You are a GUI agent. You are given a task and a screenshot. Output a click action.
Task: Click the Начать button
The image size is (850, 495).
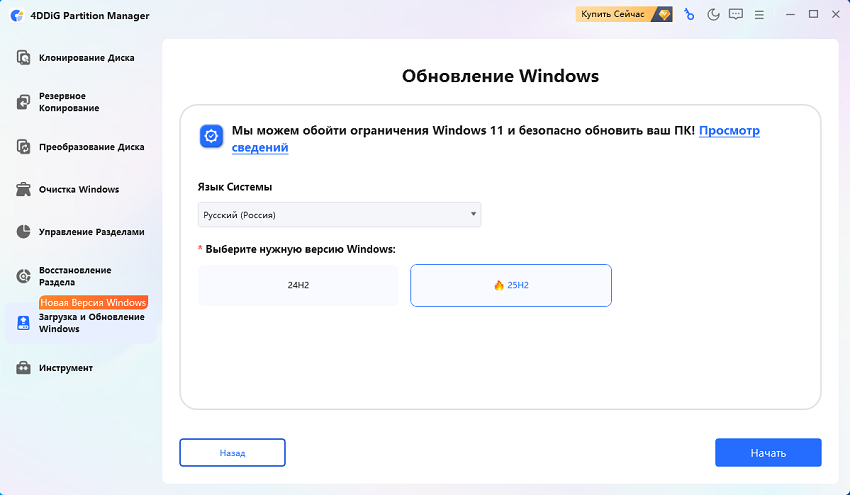tap(768, 452)
